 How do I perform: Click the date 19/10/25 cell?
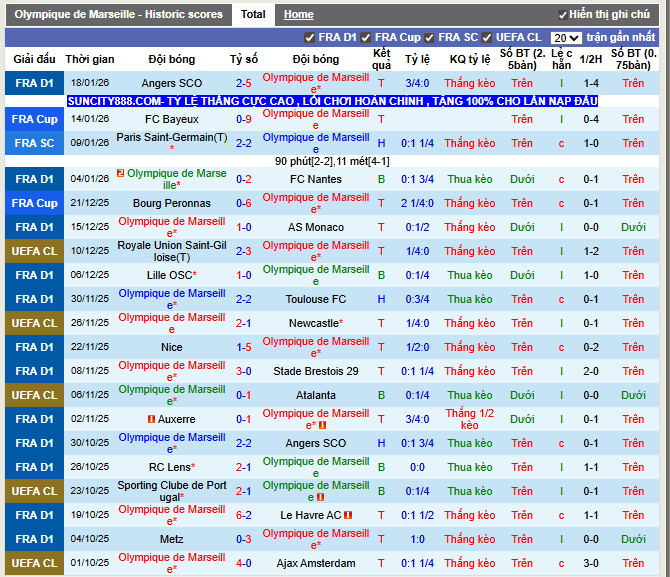click(x=90, y=515)
